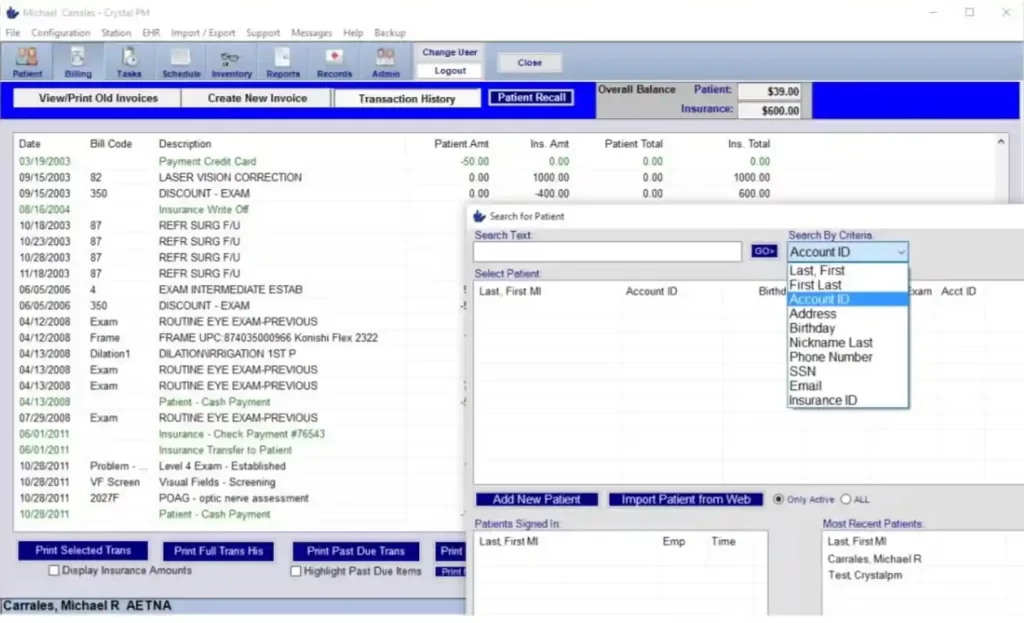This screenshot has width=1024, height=623.
Task: Open the Patient Recall screen
Action: (533, 97)
